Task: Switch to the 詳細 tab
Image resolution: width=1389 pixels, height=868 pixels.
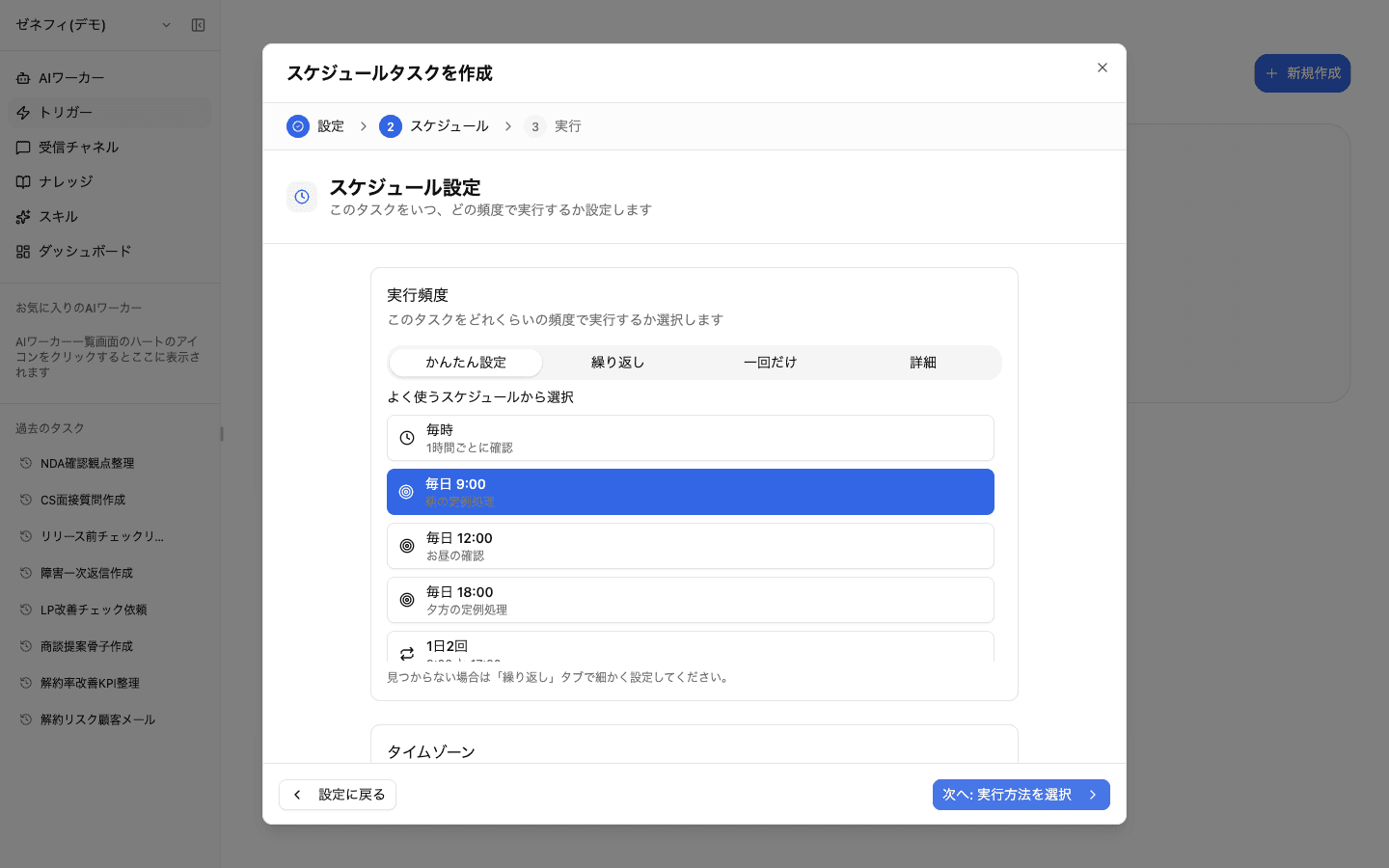Action: point(923,363)
